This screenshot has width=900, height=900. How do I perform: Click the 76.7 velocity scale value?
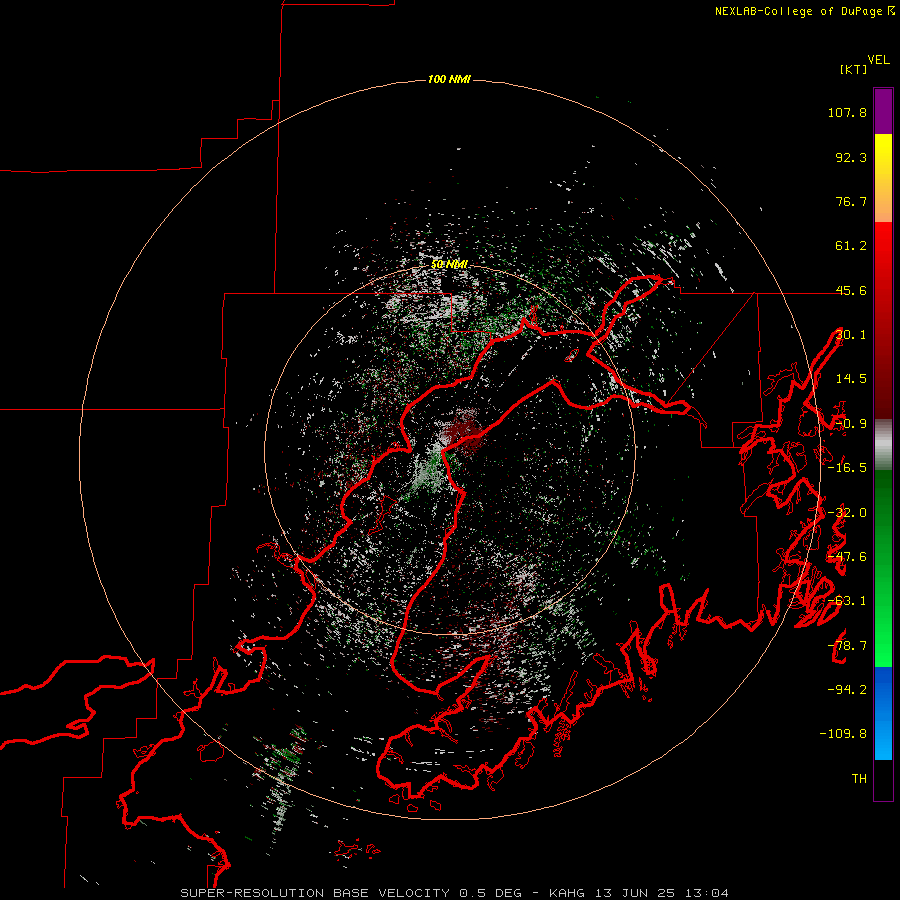click(851, 201)
